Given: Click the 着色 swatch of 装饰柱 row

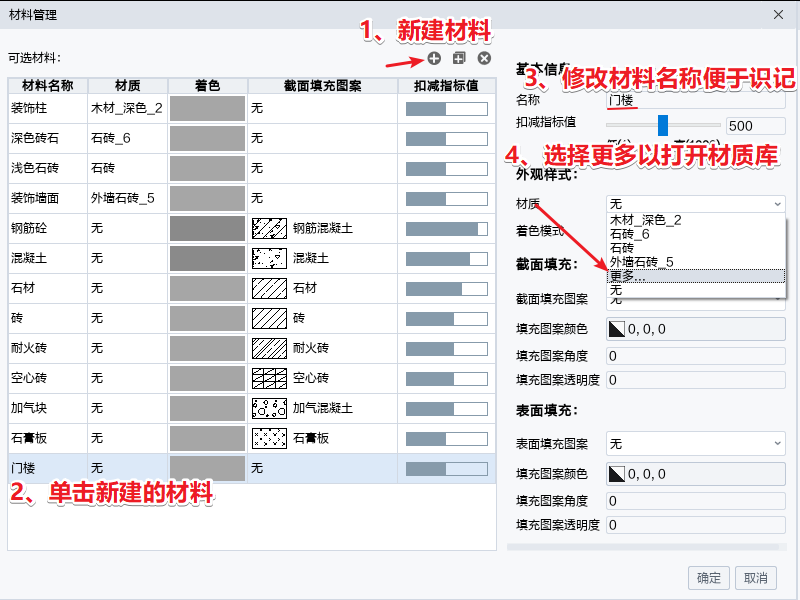Looking at the screenshot, I should tap(207, 109).
